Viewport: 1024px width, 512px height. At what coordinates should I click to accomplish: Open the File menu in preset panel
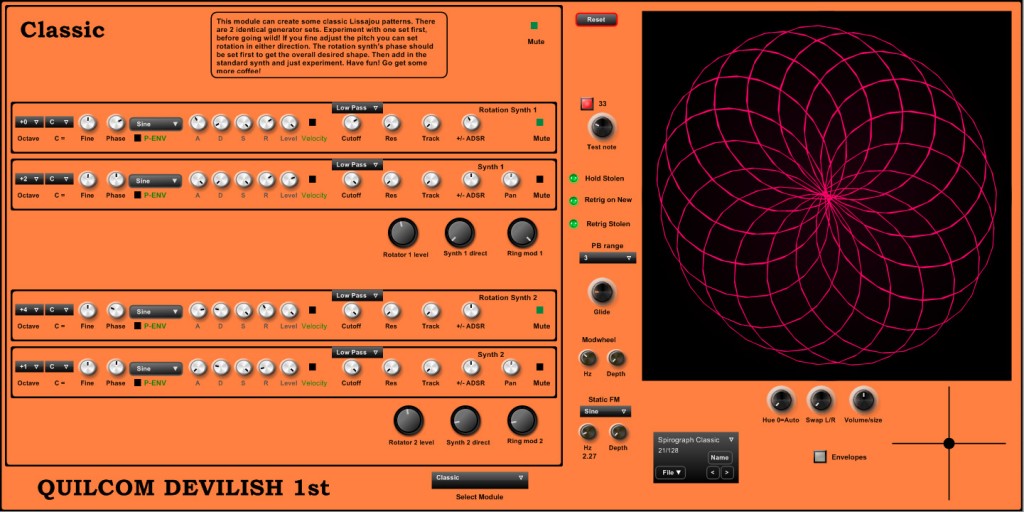(670, 472)
